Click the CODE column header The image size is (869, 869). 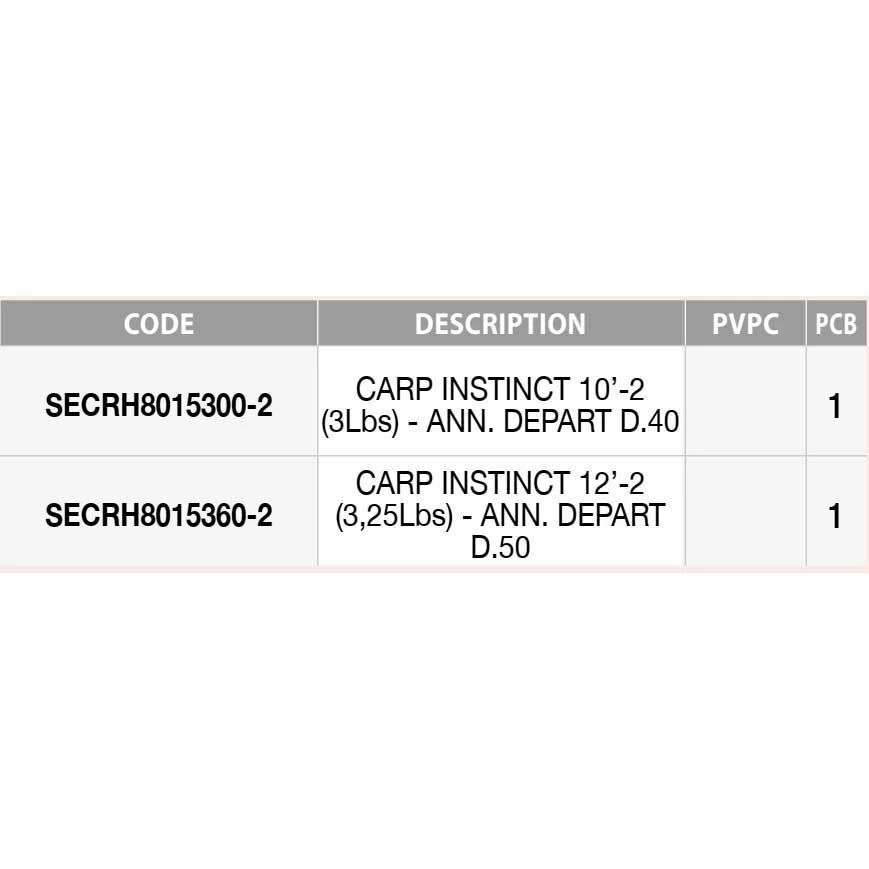(158, 324)
